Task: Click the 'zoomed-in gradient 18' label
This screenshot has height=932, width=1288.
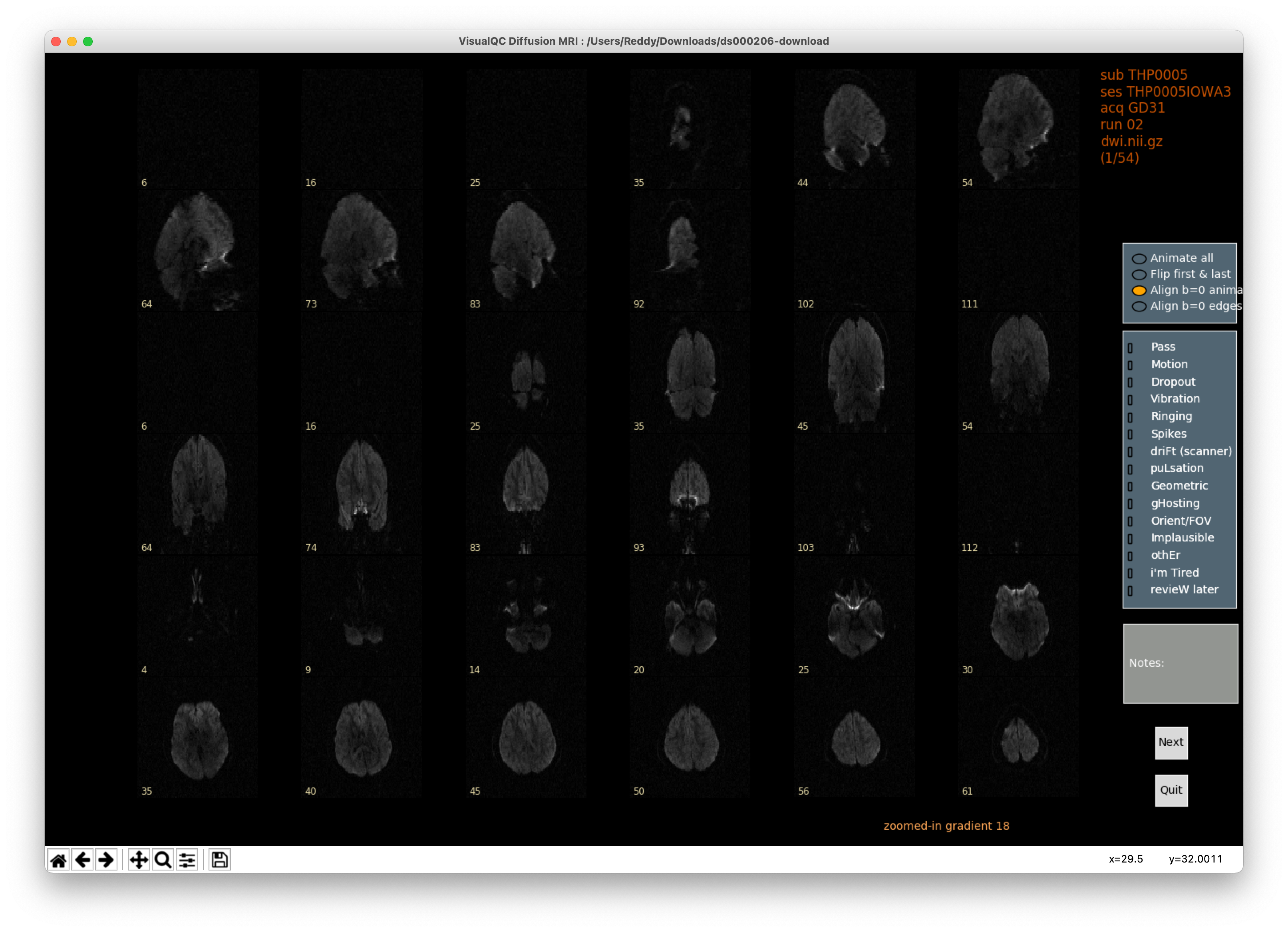Action: 946,826
